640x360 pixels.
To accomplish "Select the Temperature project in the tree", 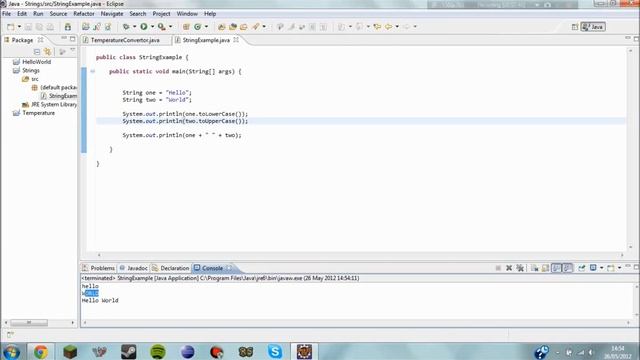I will coord(38,113).
